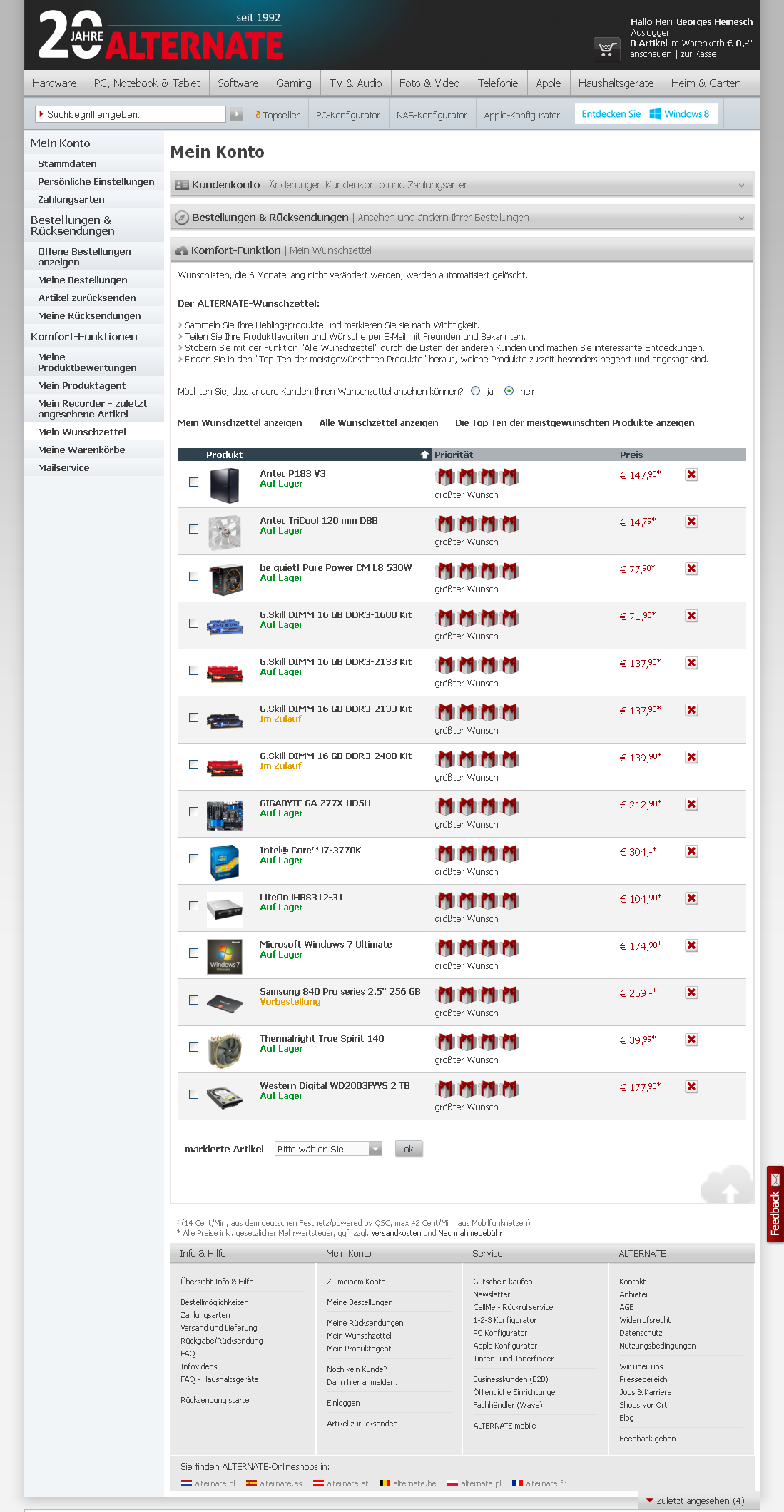Open alternate.fr shop flag link
The image size is (784, 1512).
point(539,1483)
